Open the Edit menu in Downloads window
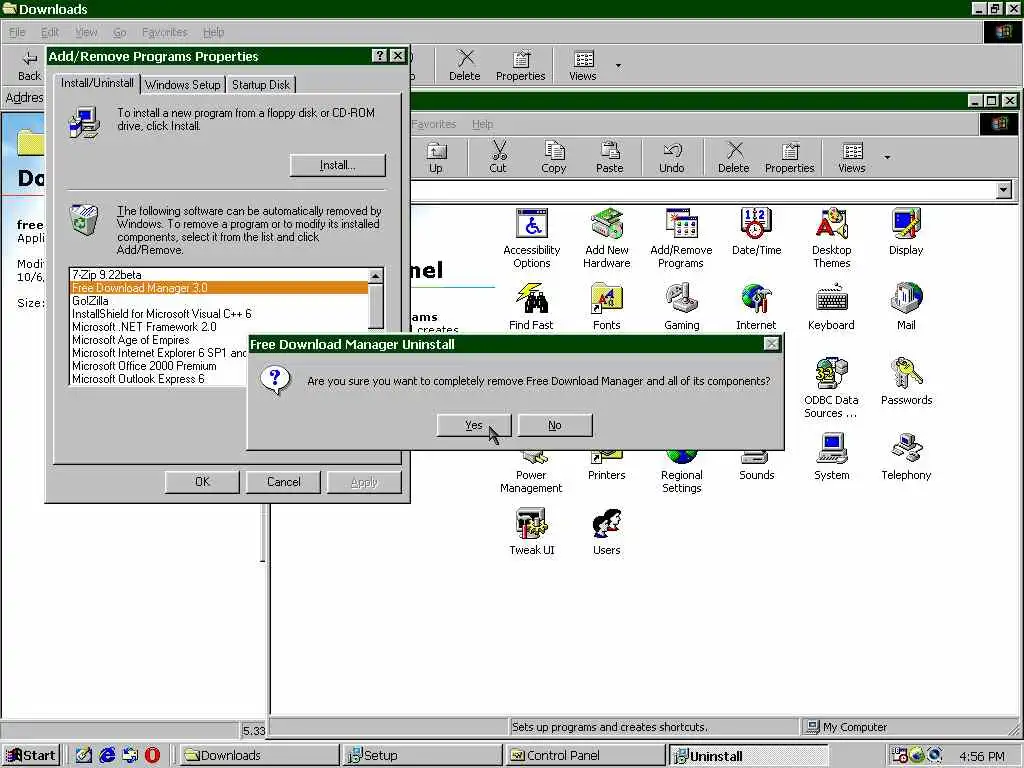 coord(50,32)
